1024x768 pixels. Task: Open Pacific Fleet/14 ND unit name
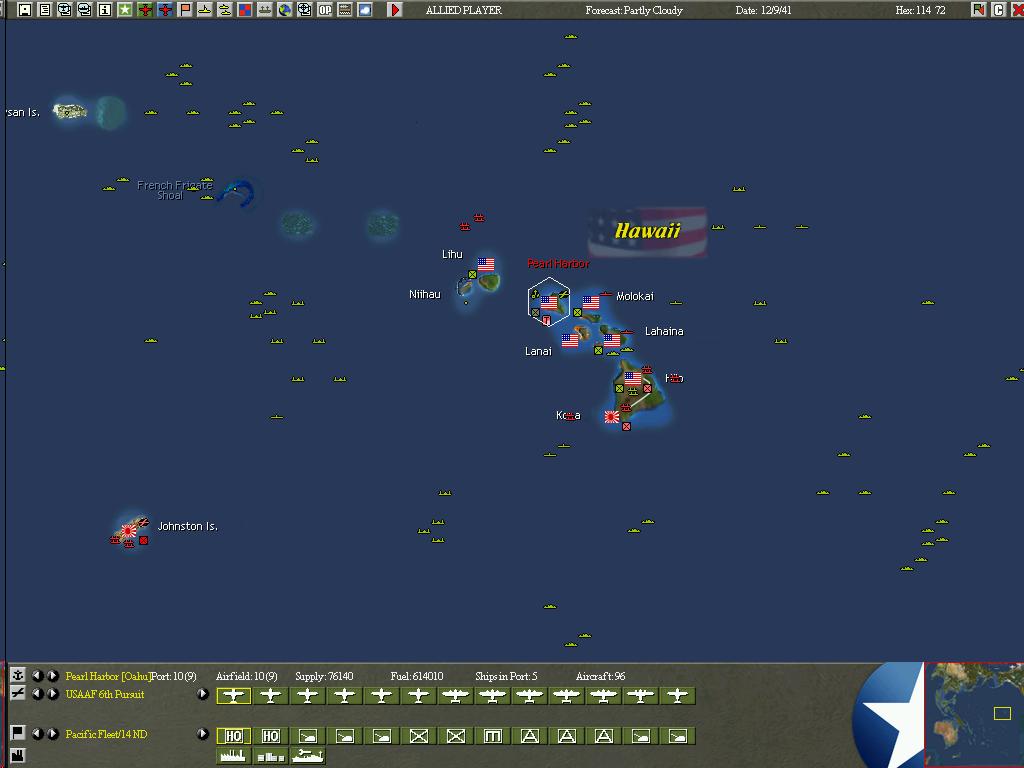point(106,734)
